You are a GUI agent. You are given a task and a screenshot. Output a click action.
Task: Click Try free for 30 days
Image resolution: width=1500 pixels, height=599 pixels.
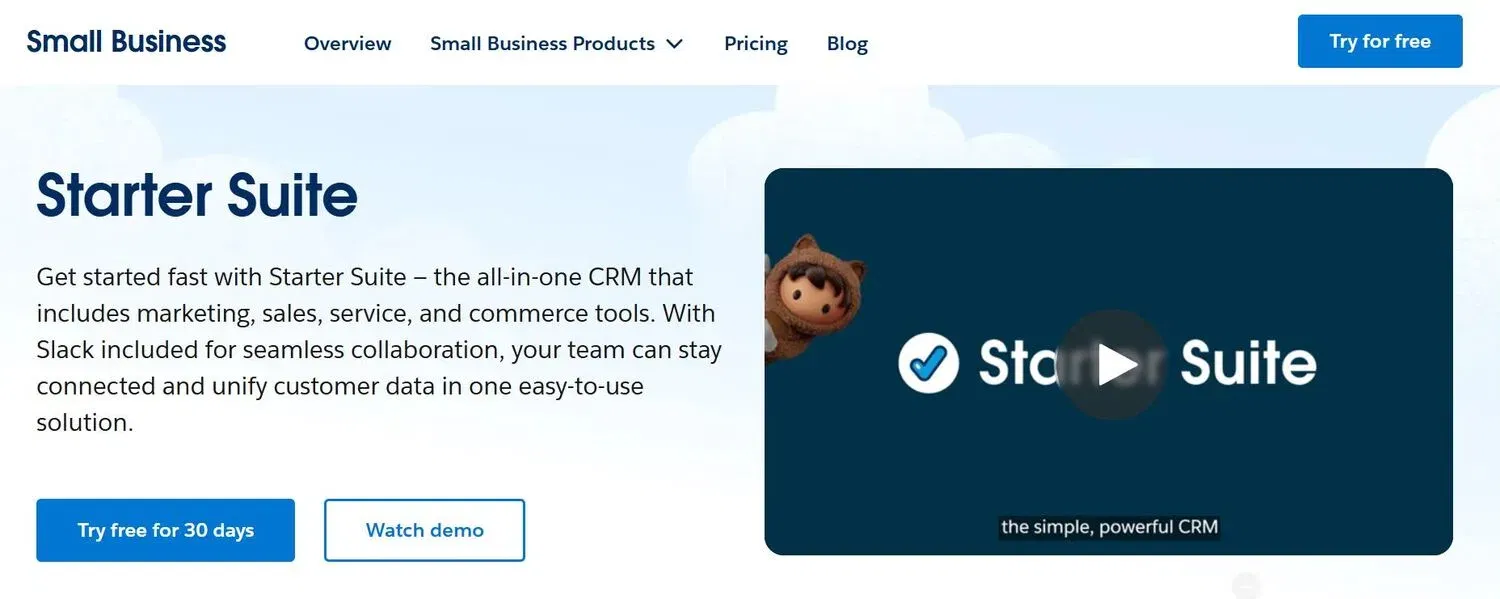pos(165,530)
